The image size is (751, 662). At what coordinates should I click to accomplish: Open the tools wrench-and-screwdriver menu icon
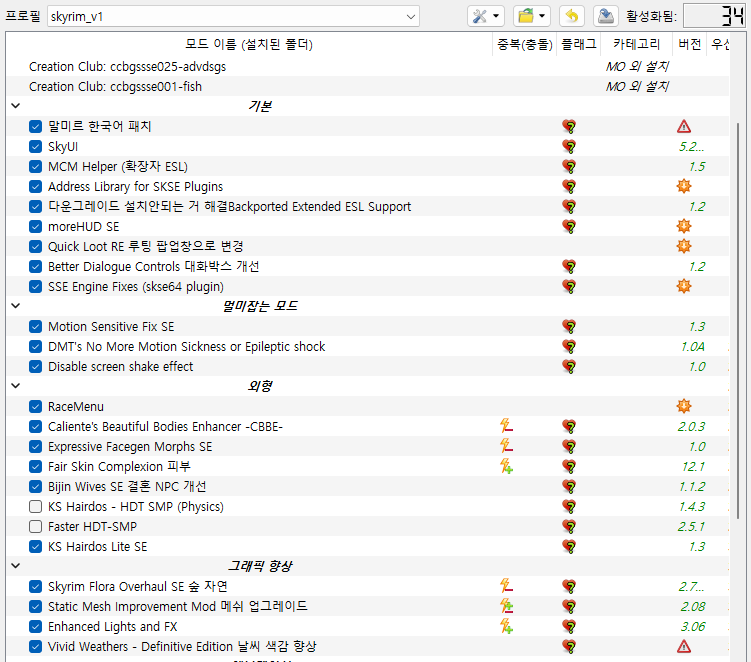pyautogui.click(x=479, y=16)
